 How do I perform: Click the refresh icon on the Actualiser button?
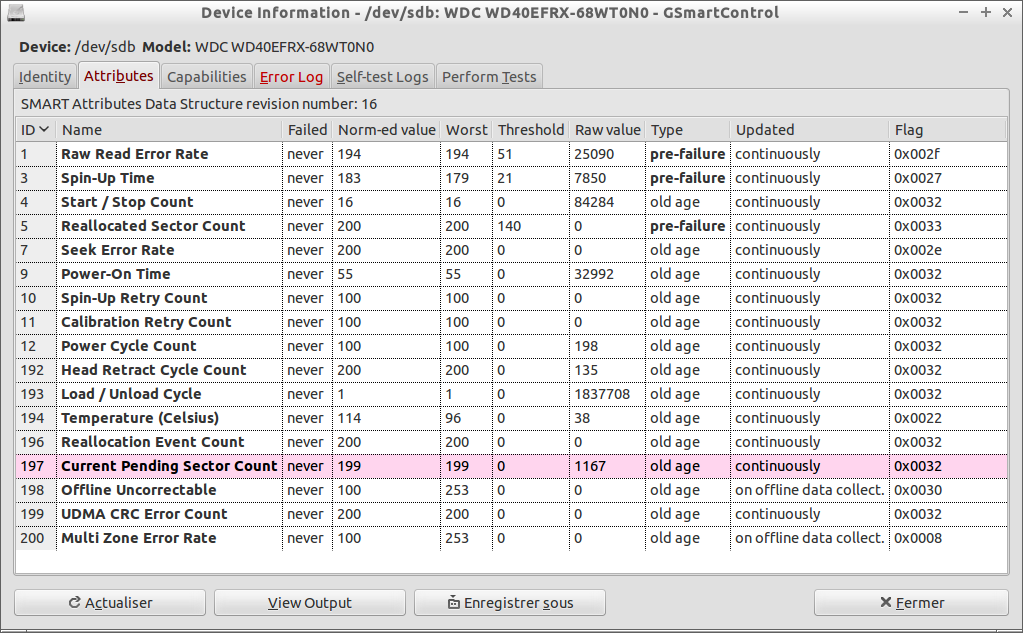click(75, 602)
